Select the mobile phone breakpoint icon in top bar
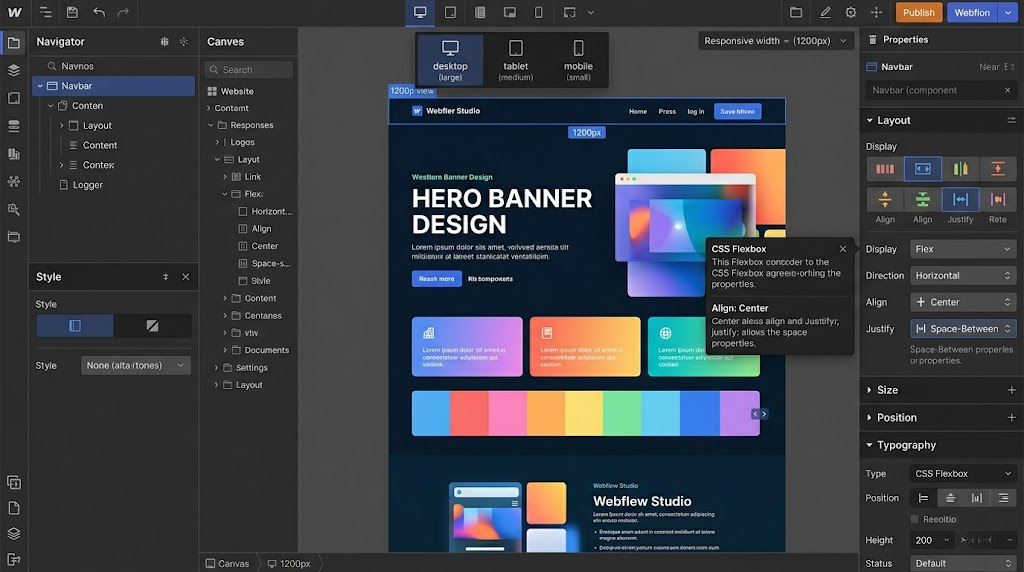 (x=538, y=12)
